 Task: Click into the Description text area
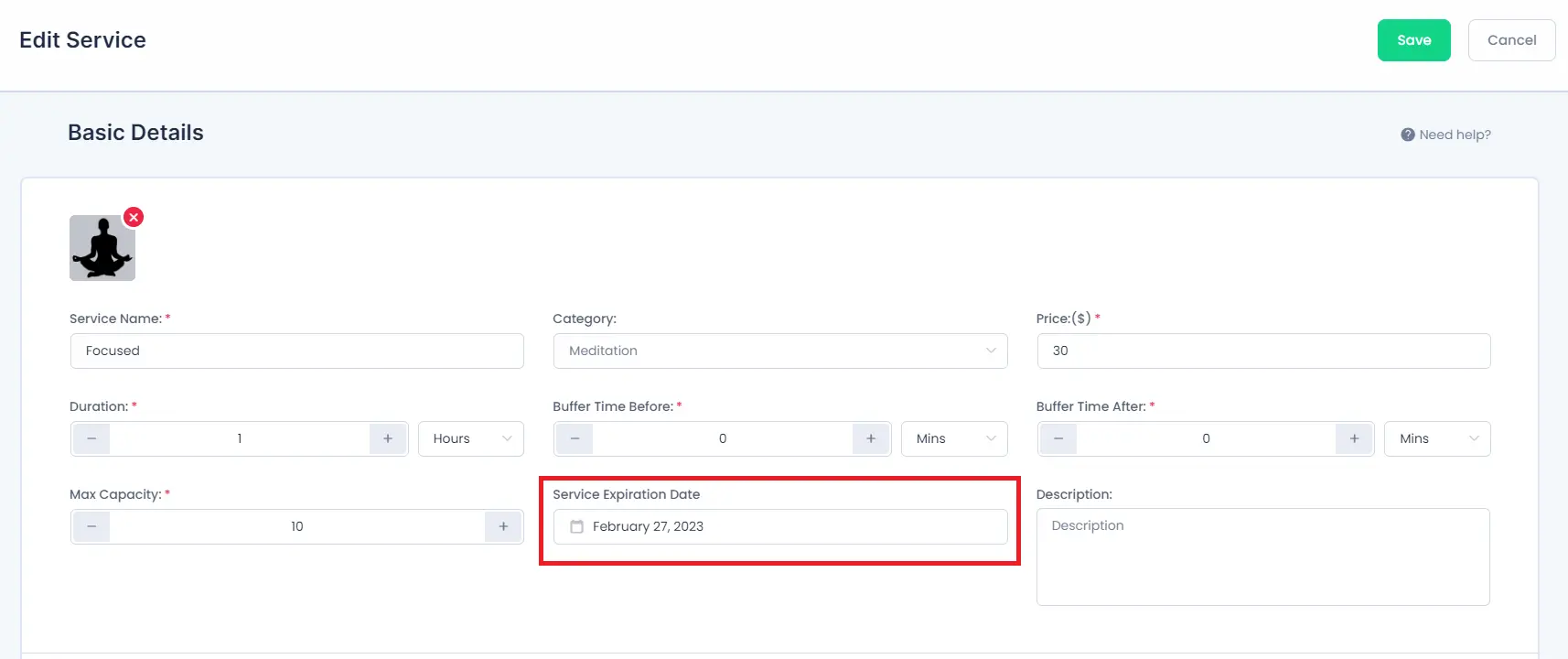pyautogui.click(x=1263, y=556)
